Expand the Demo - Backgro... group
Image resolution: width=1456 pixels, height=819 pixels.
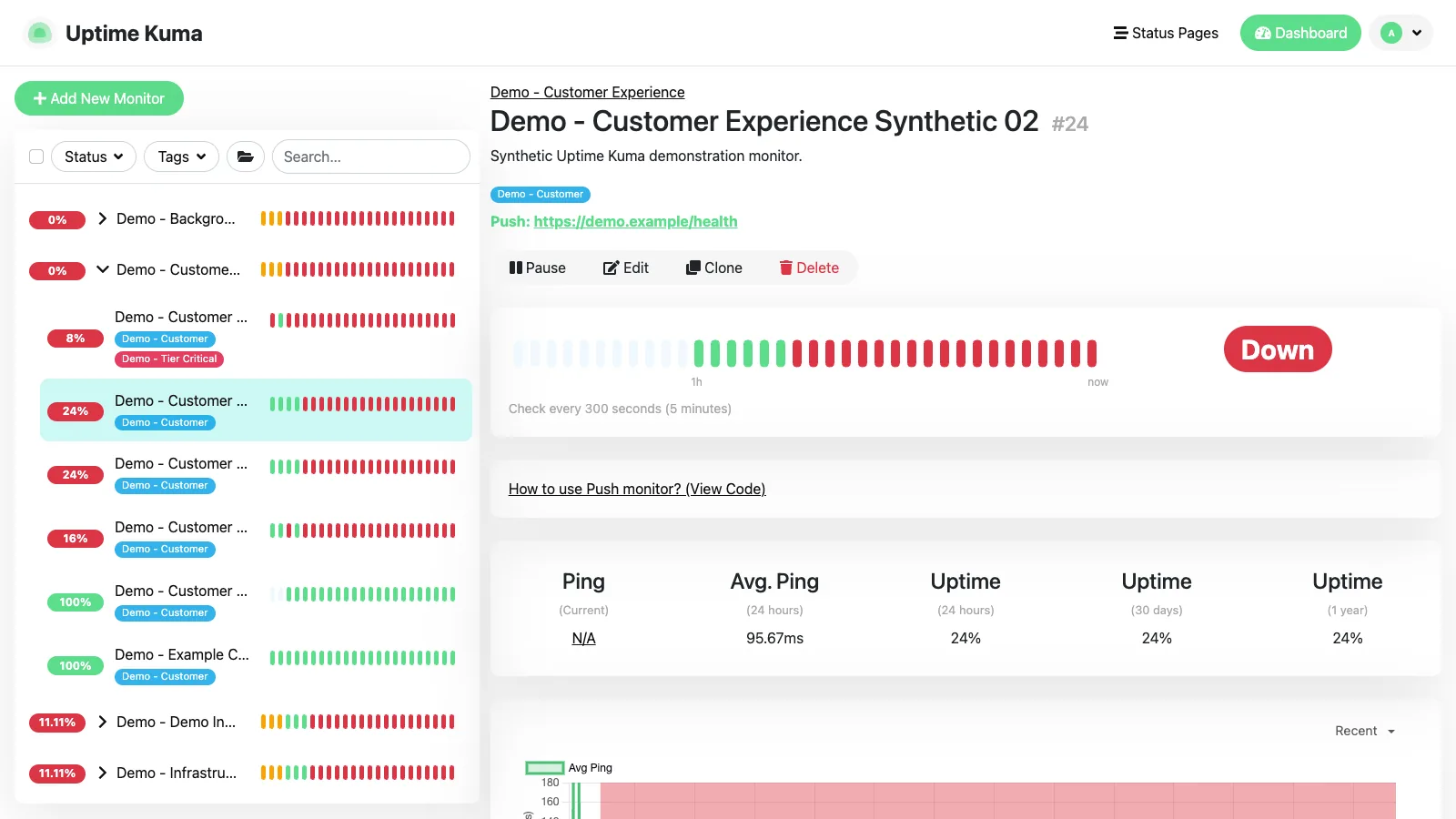103,218
